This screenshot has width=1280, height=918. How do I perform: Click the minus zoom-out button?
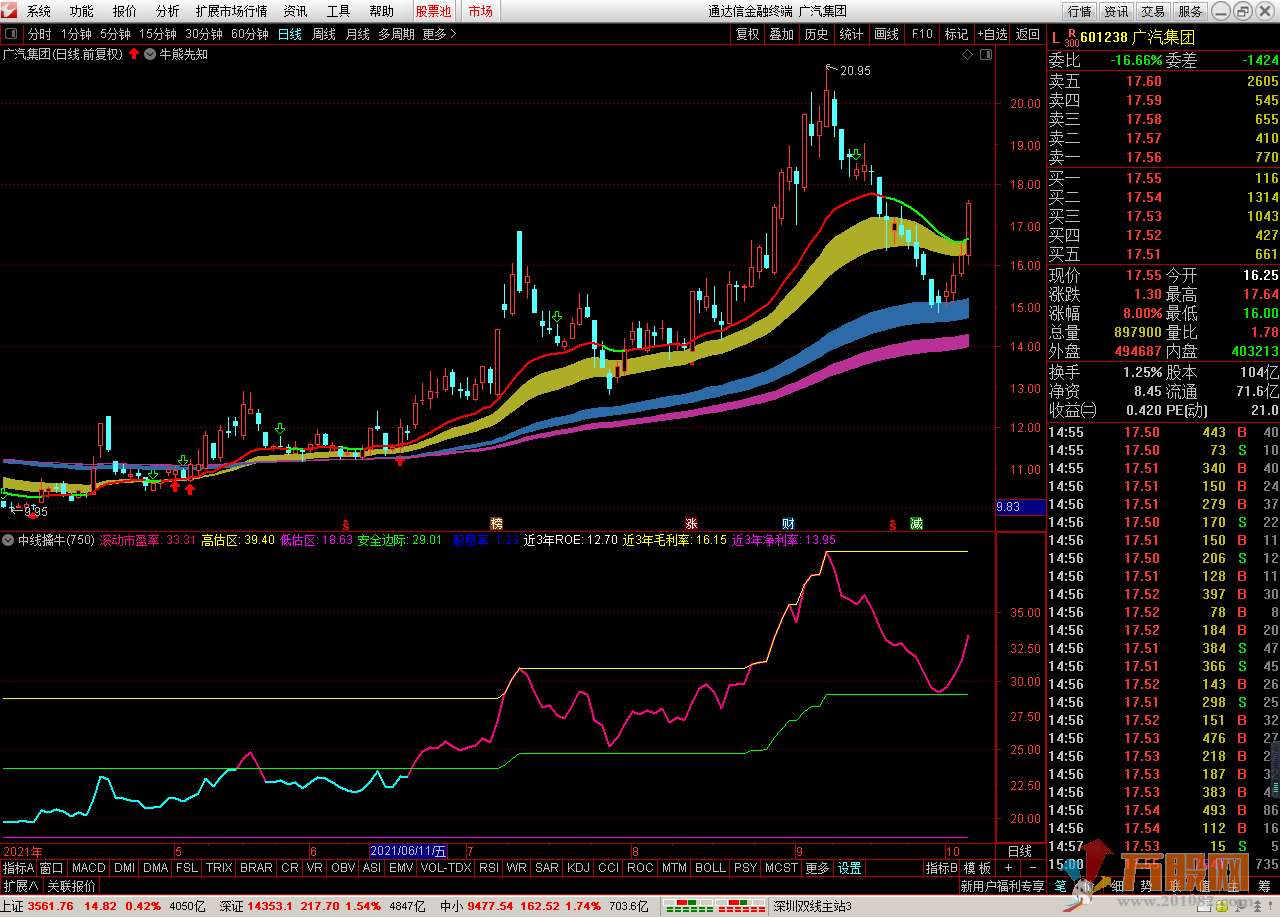tap(1032, 868)
